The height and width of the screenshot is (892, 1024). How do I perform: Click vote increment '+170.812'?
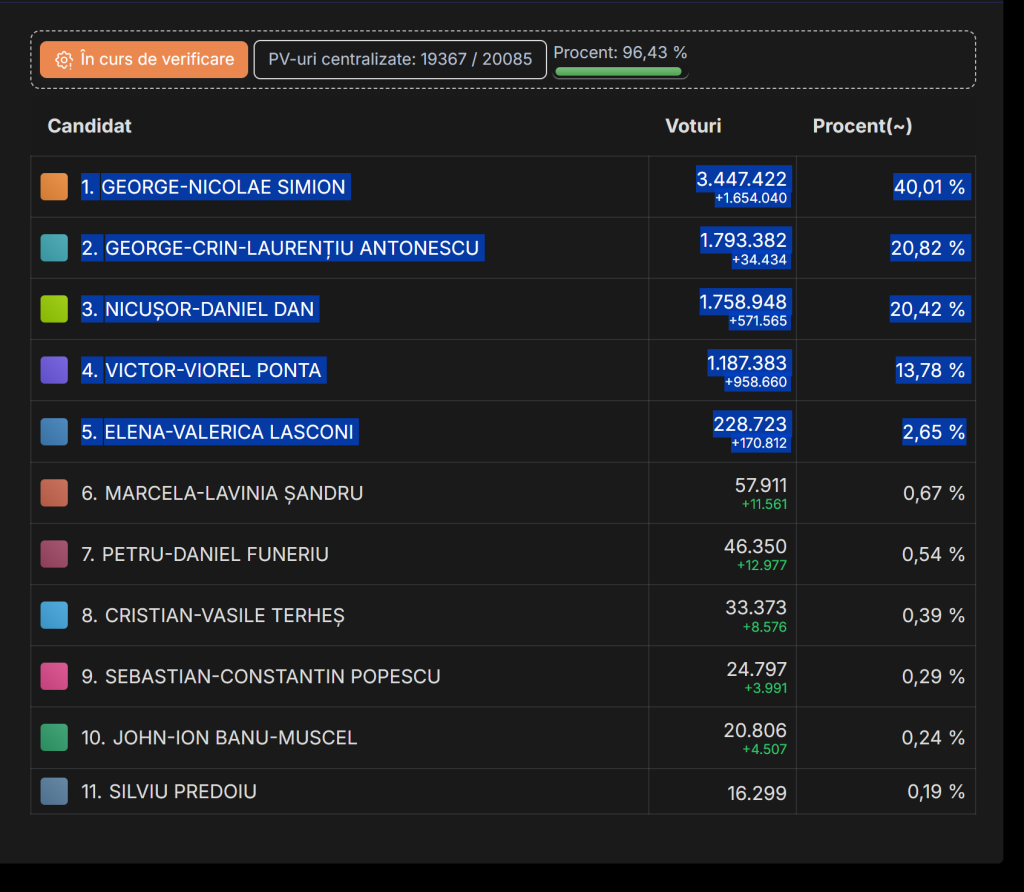click(x=760, y=443)
